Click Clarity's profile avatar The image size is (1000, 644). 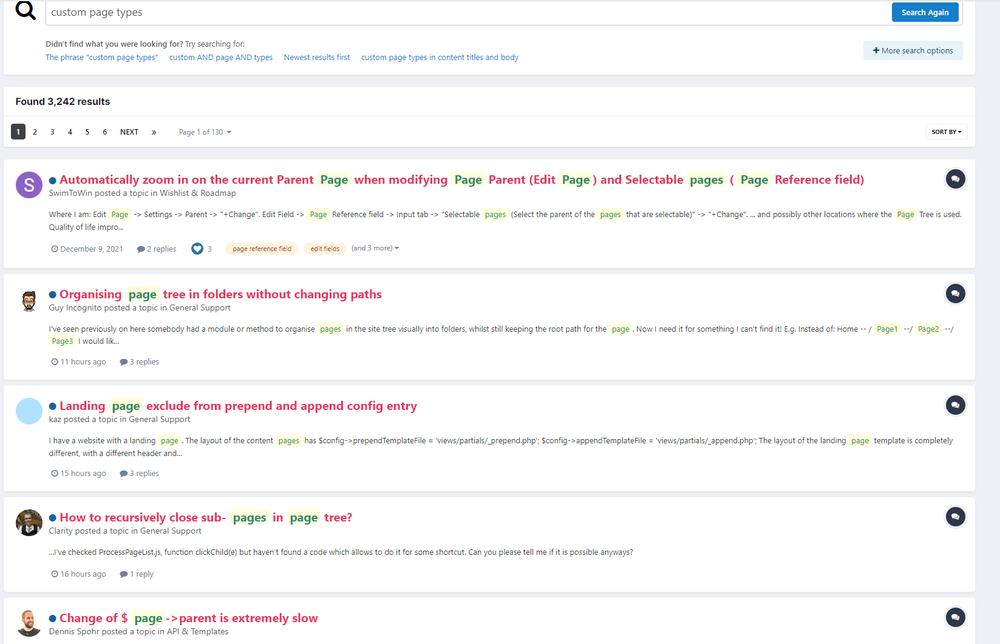pyautogui.click(x=30, y=522)
